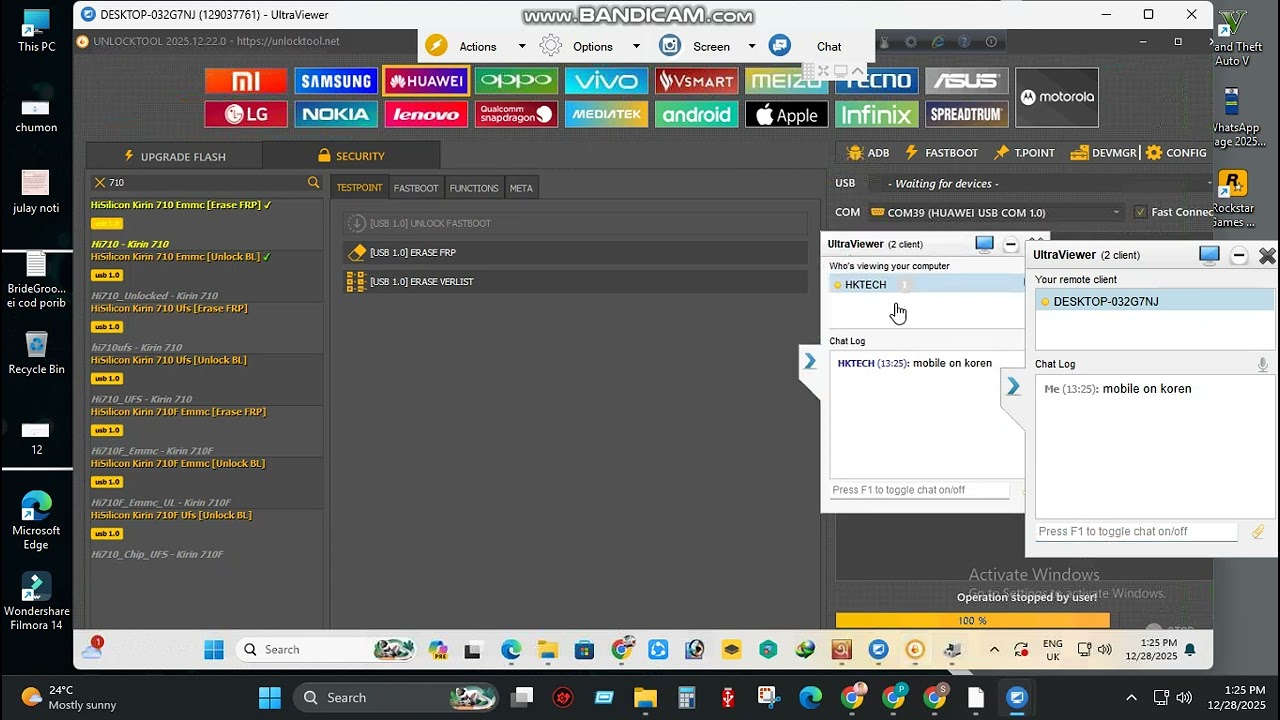Click chat input in the DESKTOP-032G7NJ panel

coord(1137,532)
